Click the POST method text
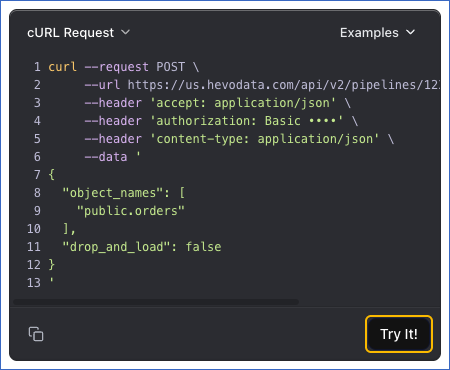Image resolution: width=450 pixels, height=370 pixels. click(x=170, y=67)
